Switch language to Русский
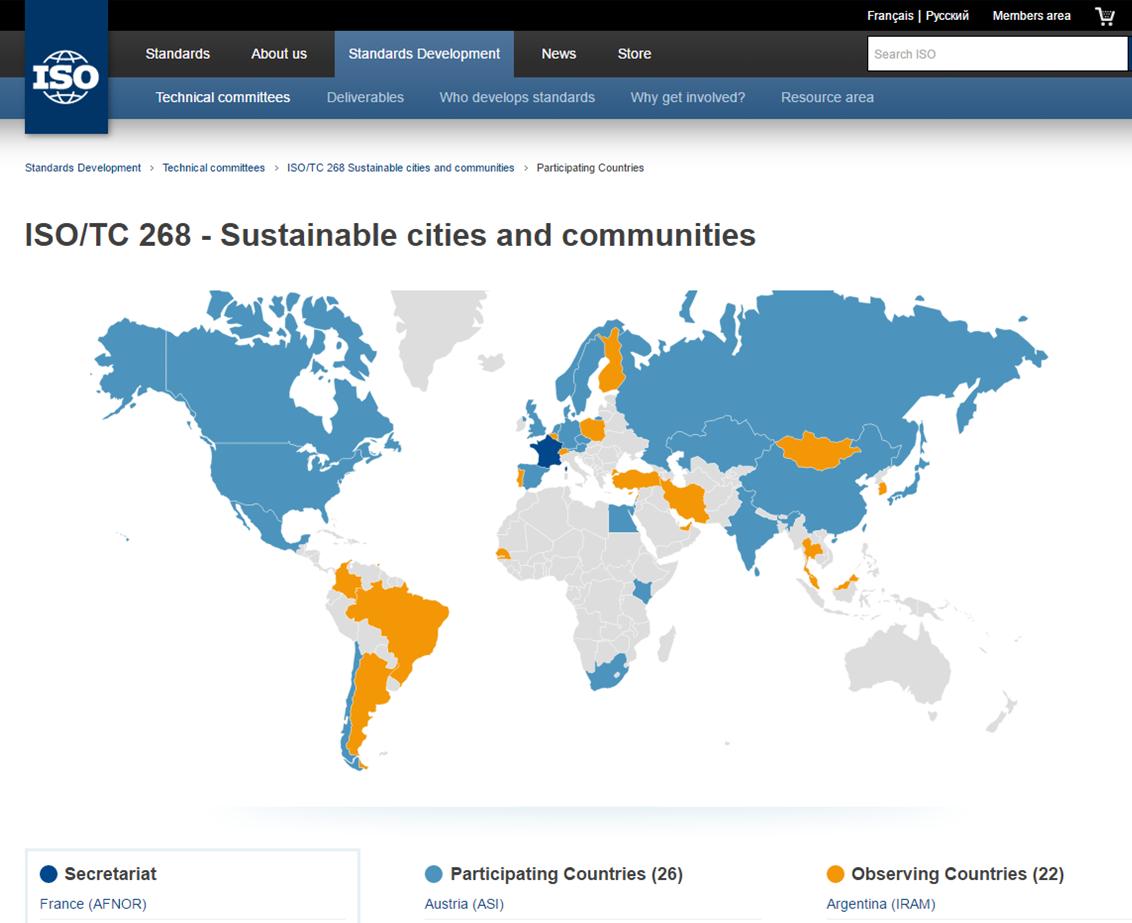 point(947,16)
